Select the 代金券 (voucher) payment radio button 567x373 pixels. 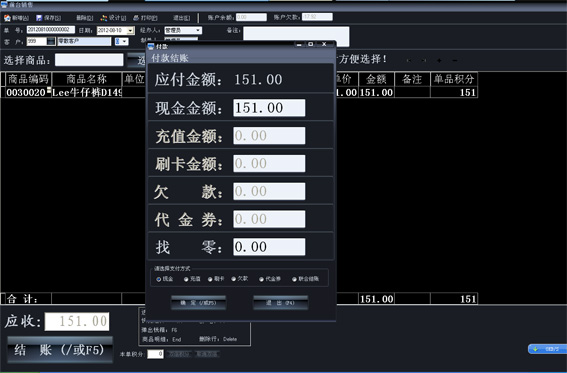[261, 279]
